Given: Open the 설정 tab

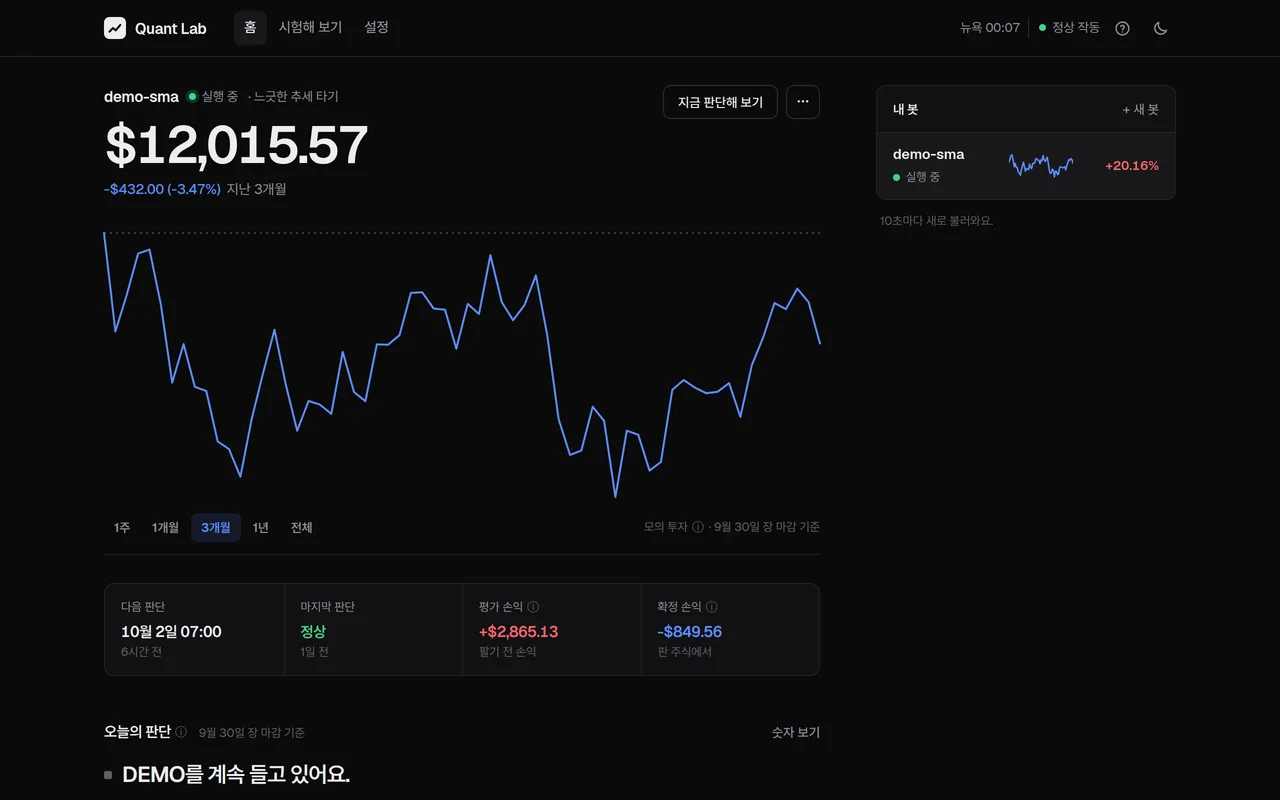Looking at the screenshot, I should (x=376, y=28).
